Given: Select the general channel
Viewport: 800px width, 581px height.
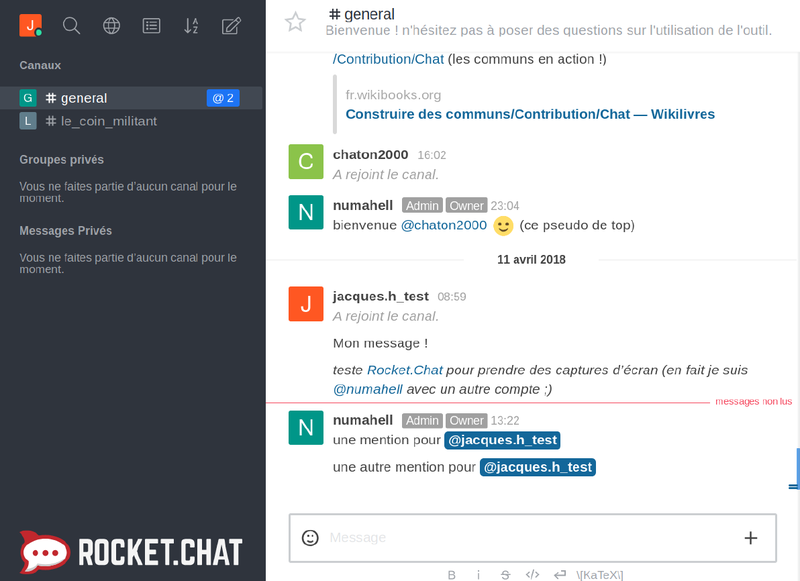Looking at the screenshot, I should (x=84, y=98).
